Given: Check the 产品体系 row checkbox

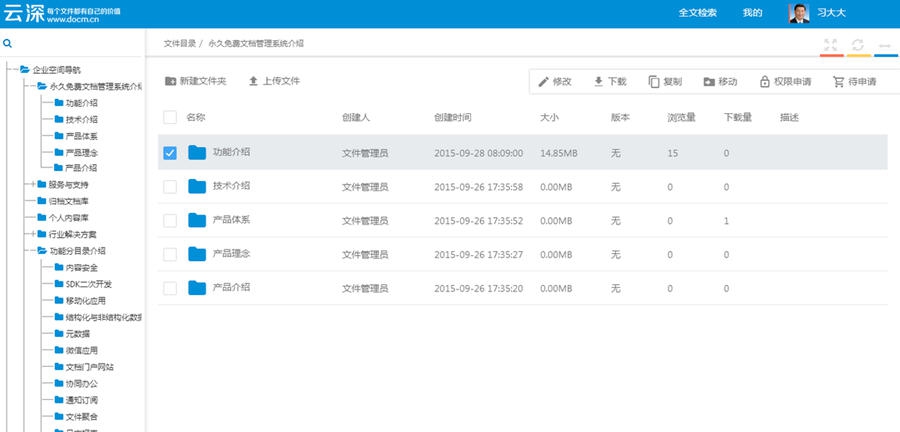Looking at the screenshot, I should pos(170,220).
